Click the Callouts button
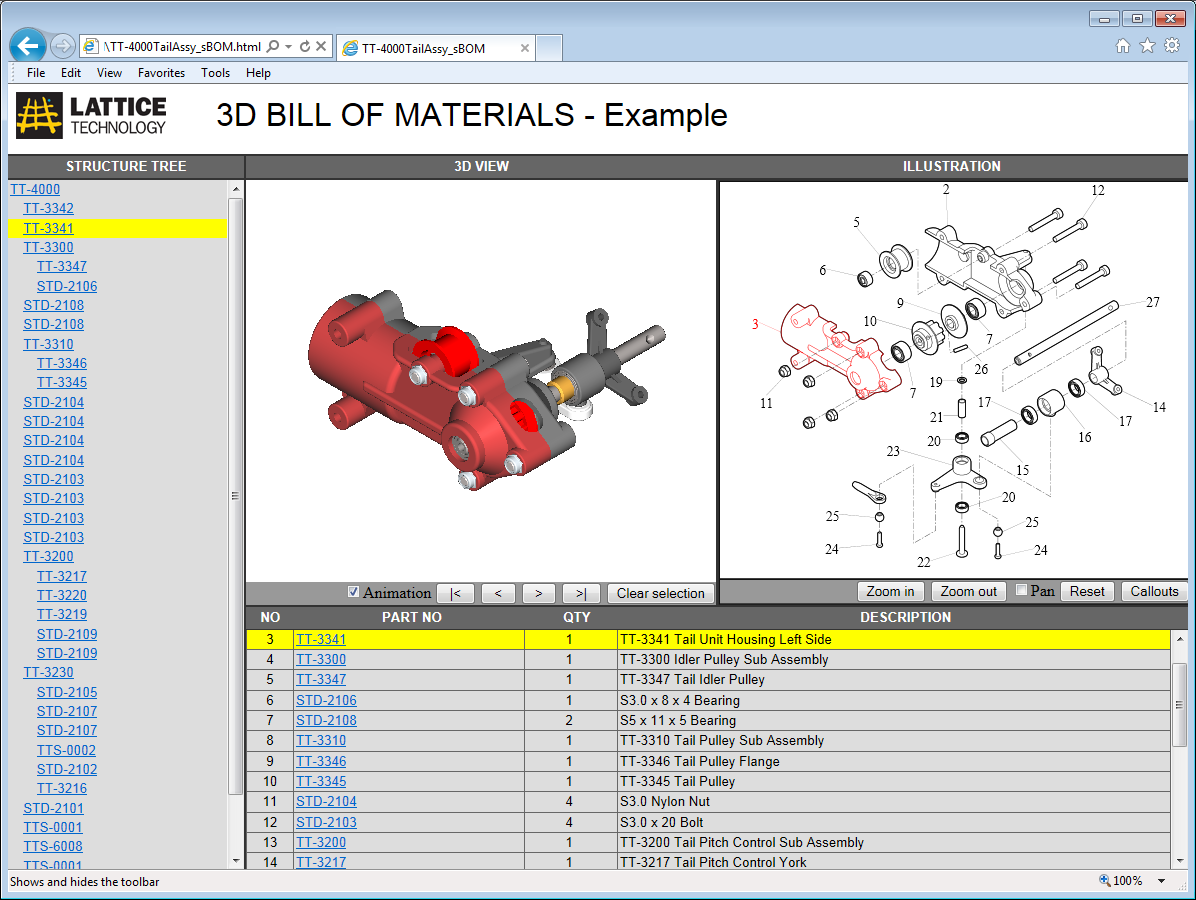 pos(1154,591)
